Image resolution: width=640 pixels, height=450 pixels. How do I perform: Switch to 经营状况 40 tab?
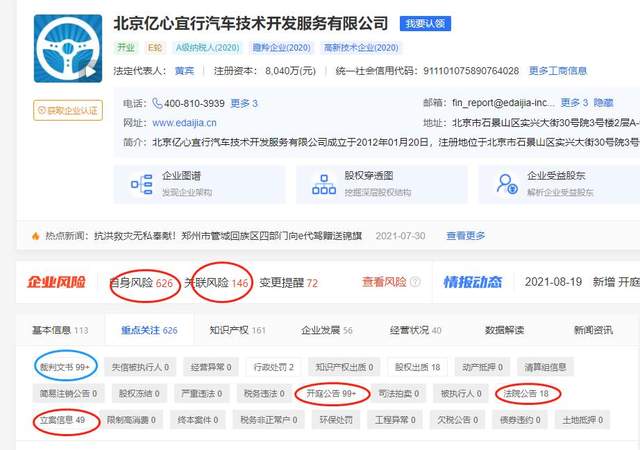point(416,330)
